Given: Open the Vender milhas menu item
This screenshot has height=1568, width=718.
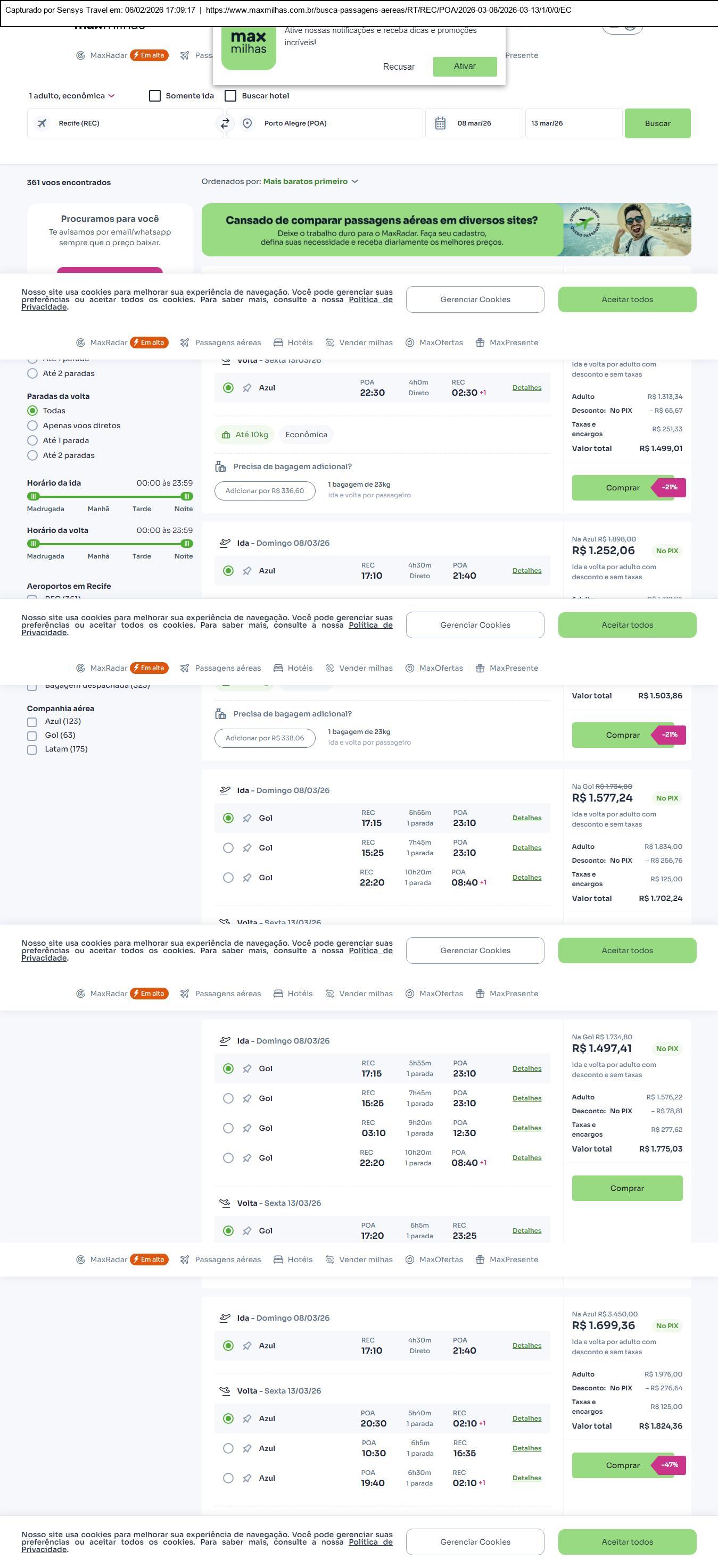Looking at the screenshot, I should point(359,343).
